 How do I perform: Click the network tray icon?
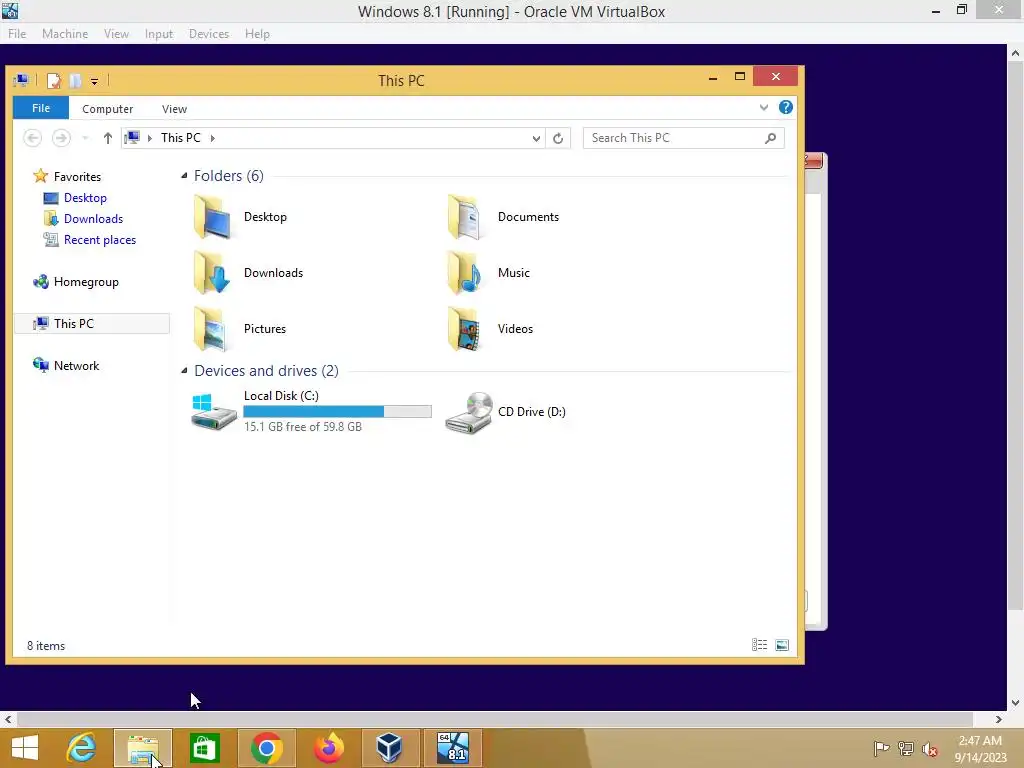click(x=905, y=748)
